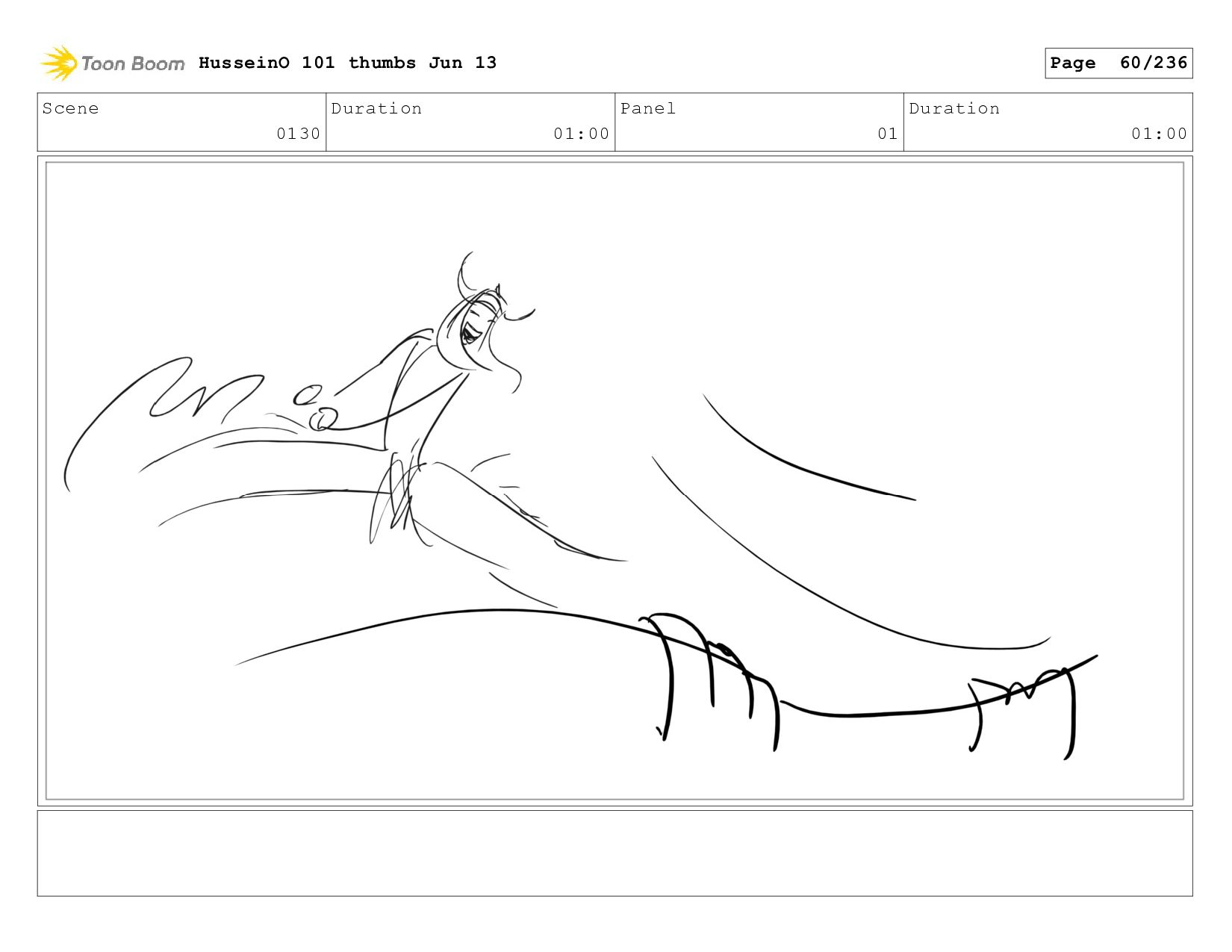Click the "Page 60/236" indicator box
Image resolution: width=1232 pixels, height=952 pixels.
tap(1119, 63)
